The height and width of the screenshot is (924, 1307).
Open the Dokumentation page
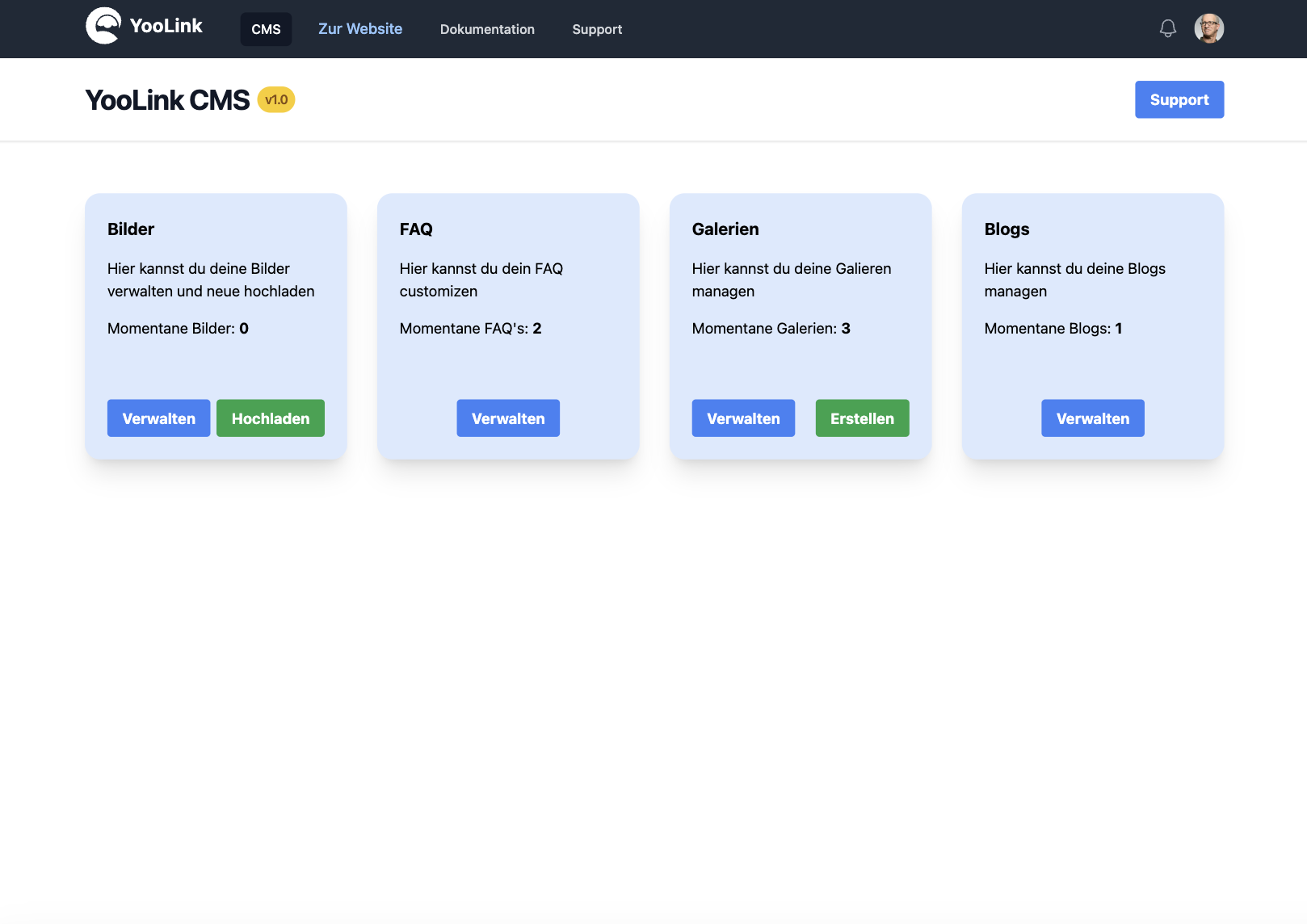click(x=487, y=29)
